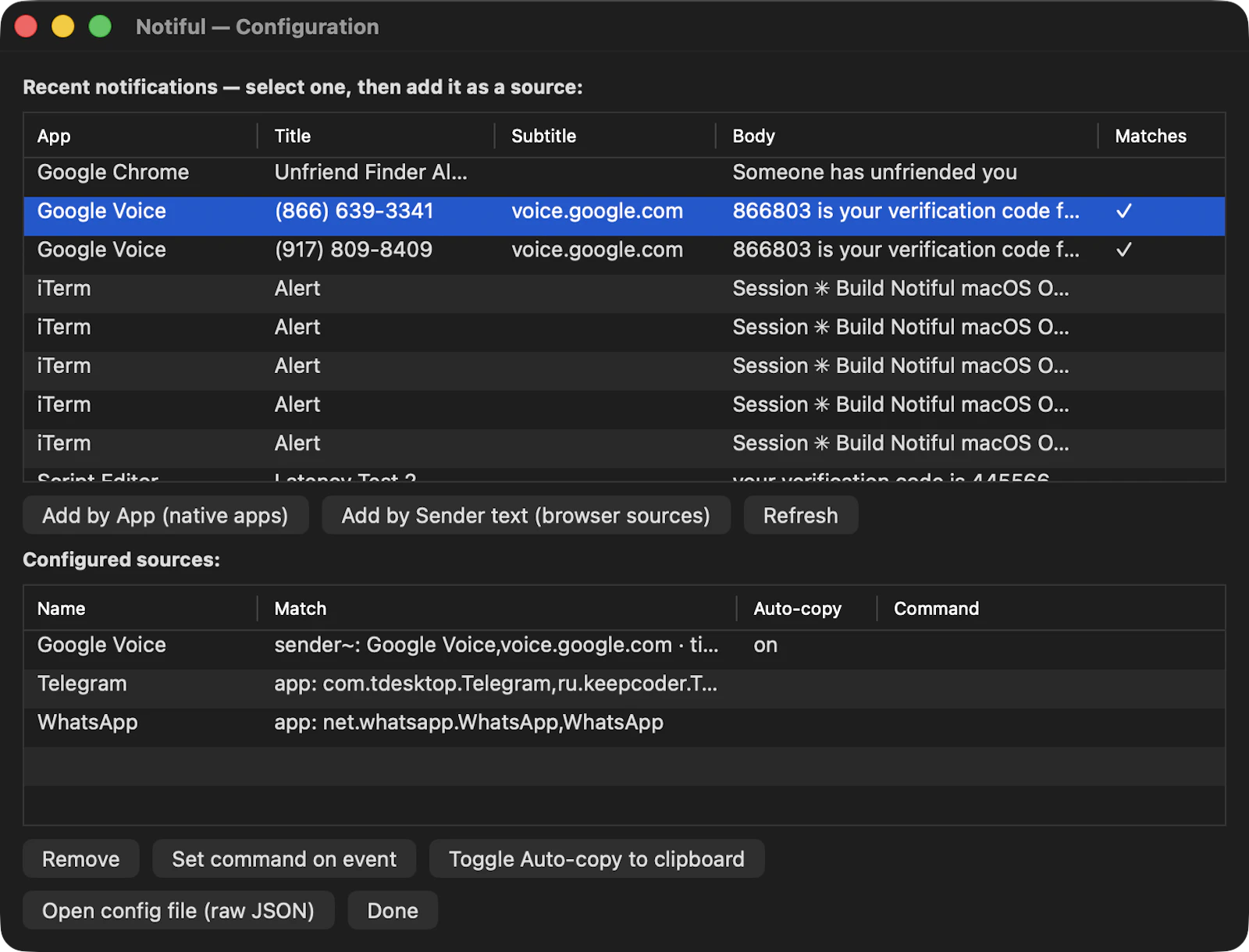Click 'Unfriend Finder Al...' title cell
Screen dimensions: 1249x952
(371, 172)
